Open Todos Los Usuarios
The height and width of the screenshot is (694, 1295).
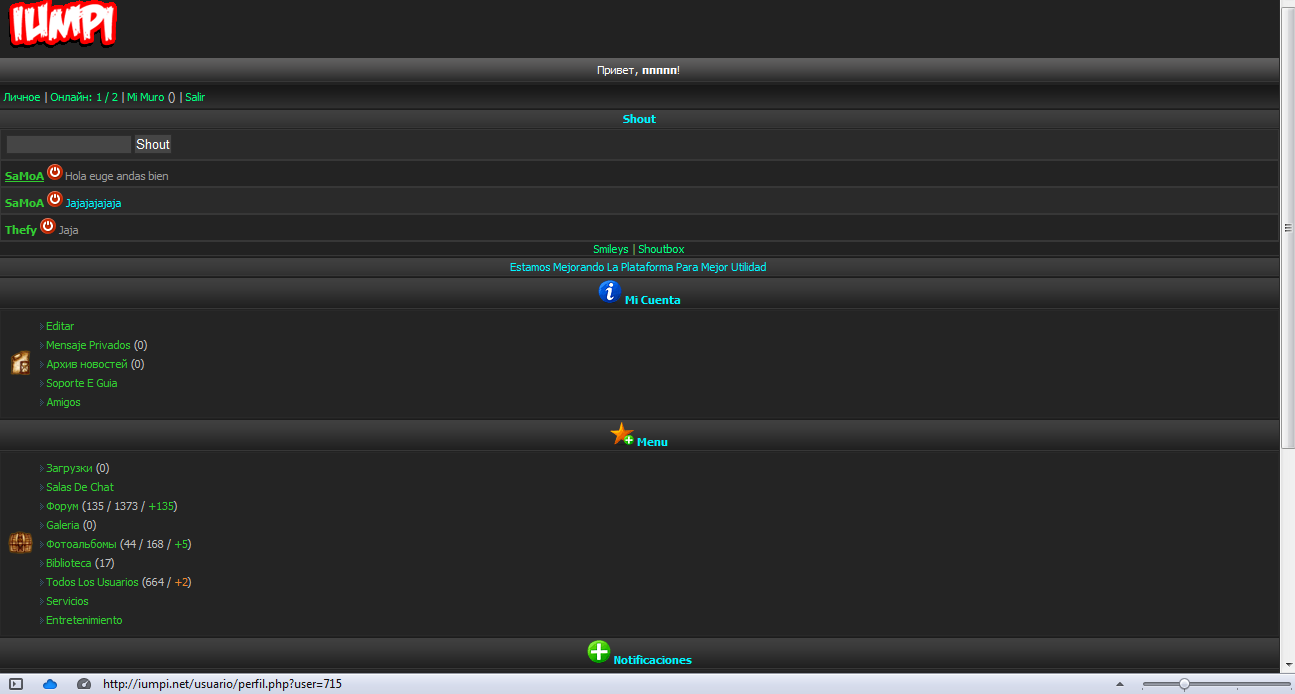click(92, 582)
